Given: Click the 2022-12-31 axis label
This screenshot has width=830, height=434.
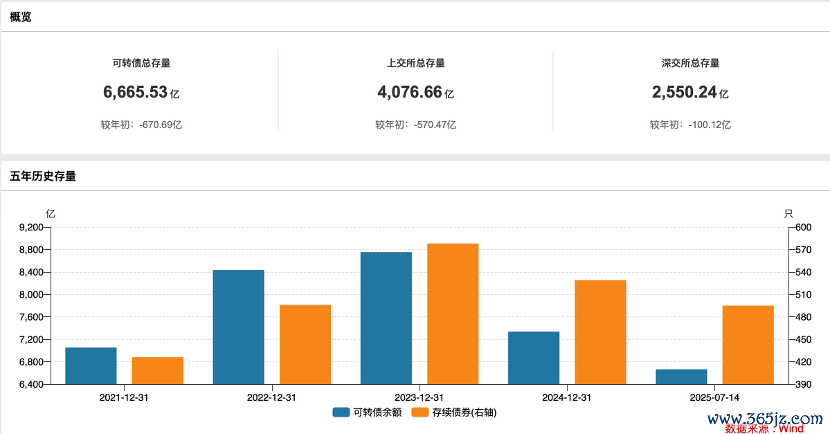Looking at the screenshot, I should 272,397.
